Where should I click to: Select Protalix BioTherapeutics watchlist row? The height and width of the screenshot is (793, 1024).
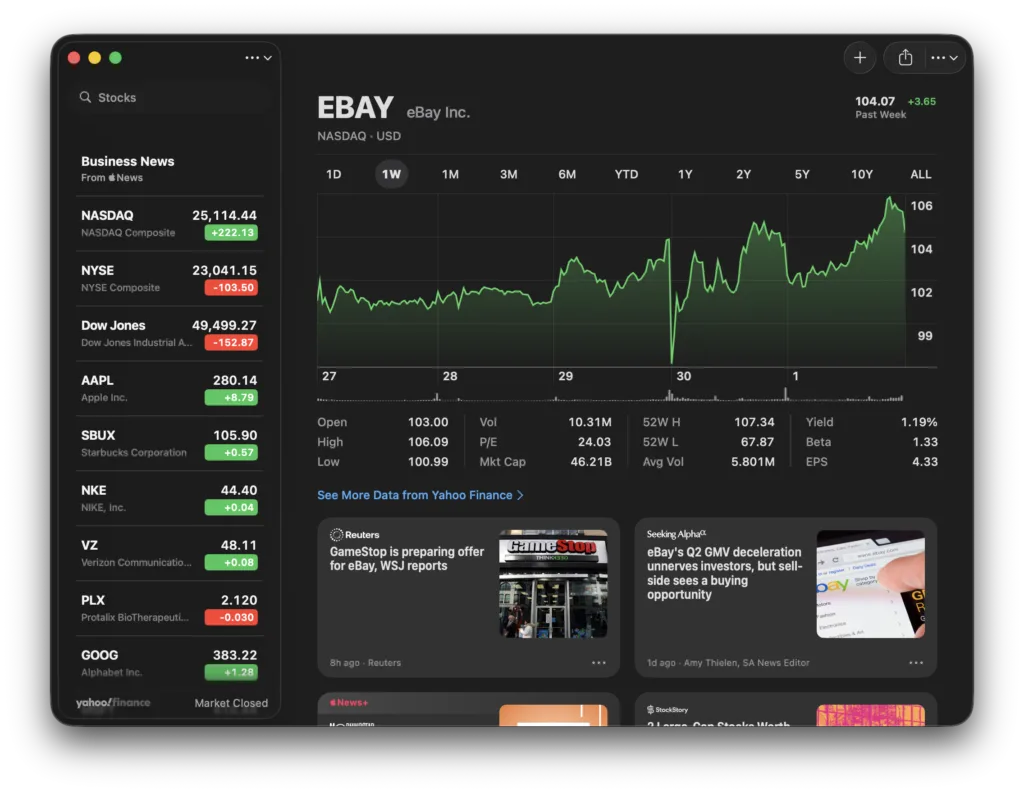click(x=170, y=607)
